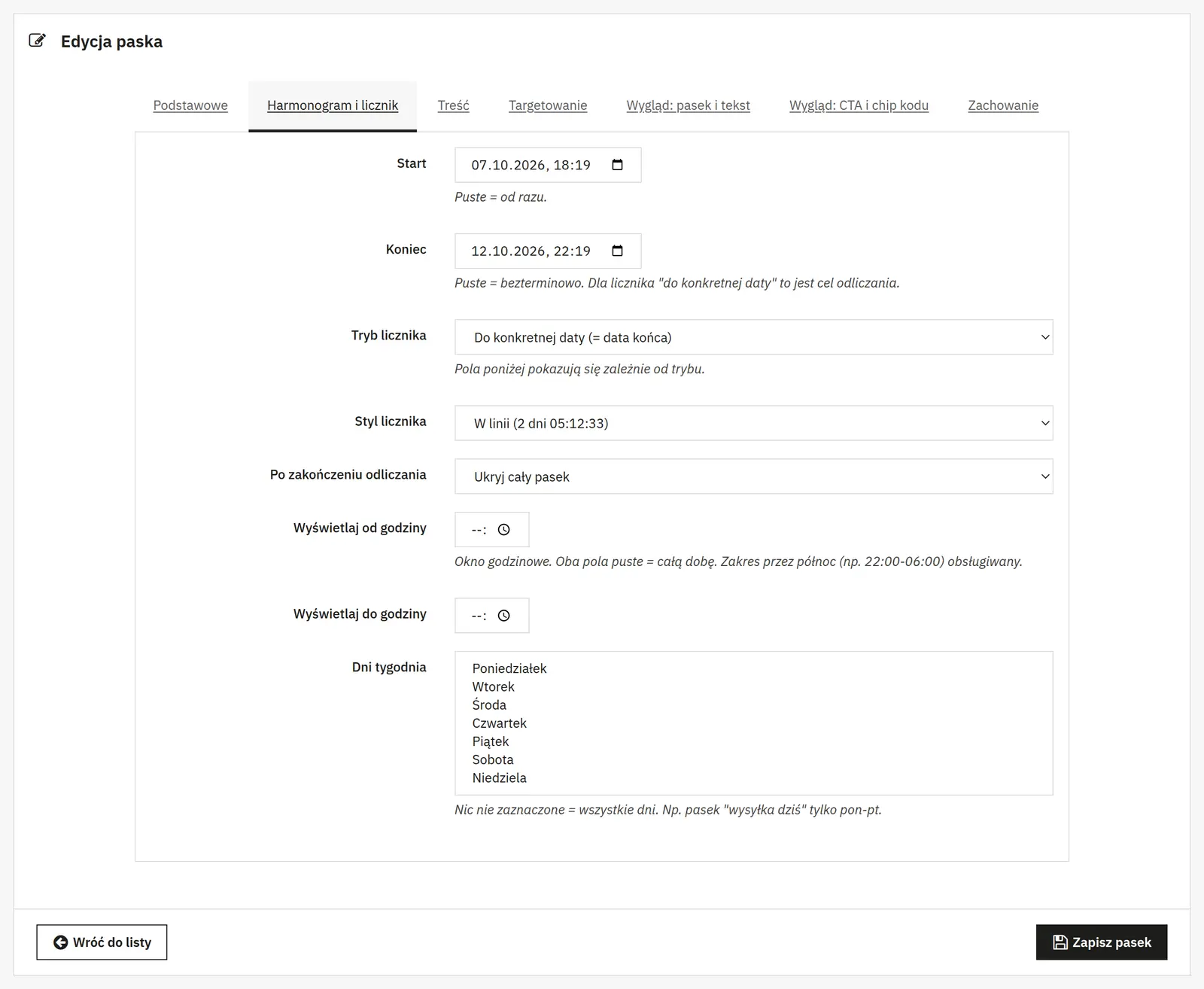1204x989 pixels.
Task: Save with the Zapisz pasek button
Action: (x=1102, y=942)
